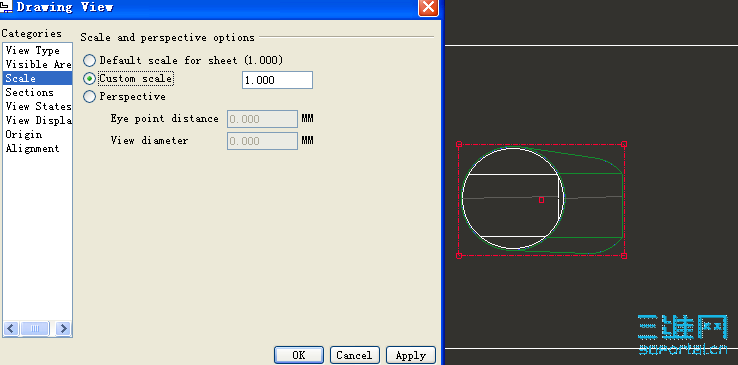Image resolution: width=738 pixels, height=365 pixels.
Task: Click the top-right corner handle of view
Action: [x=624, y=144]
